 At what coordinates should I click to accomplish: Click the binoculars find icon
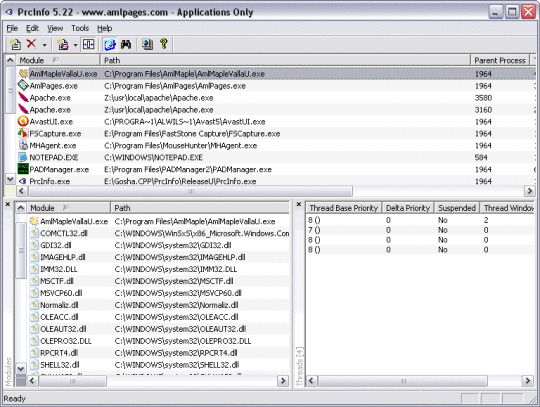pos(126,44)
